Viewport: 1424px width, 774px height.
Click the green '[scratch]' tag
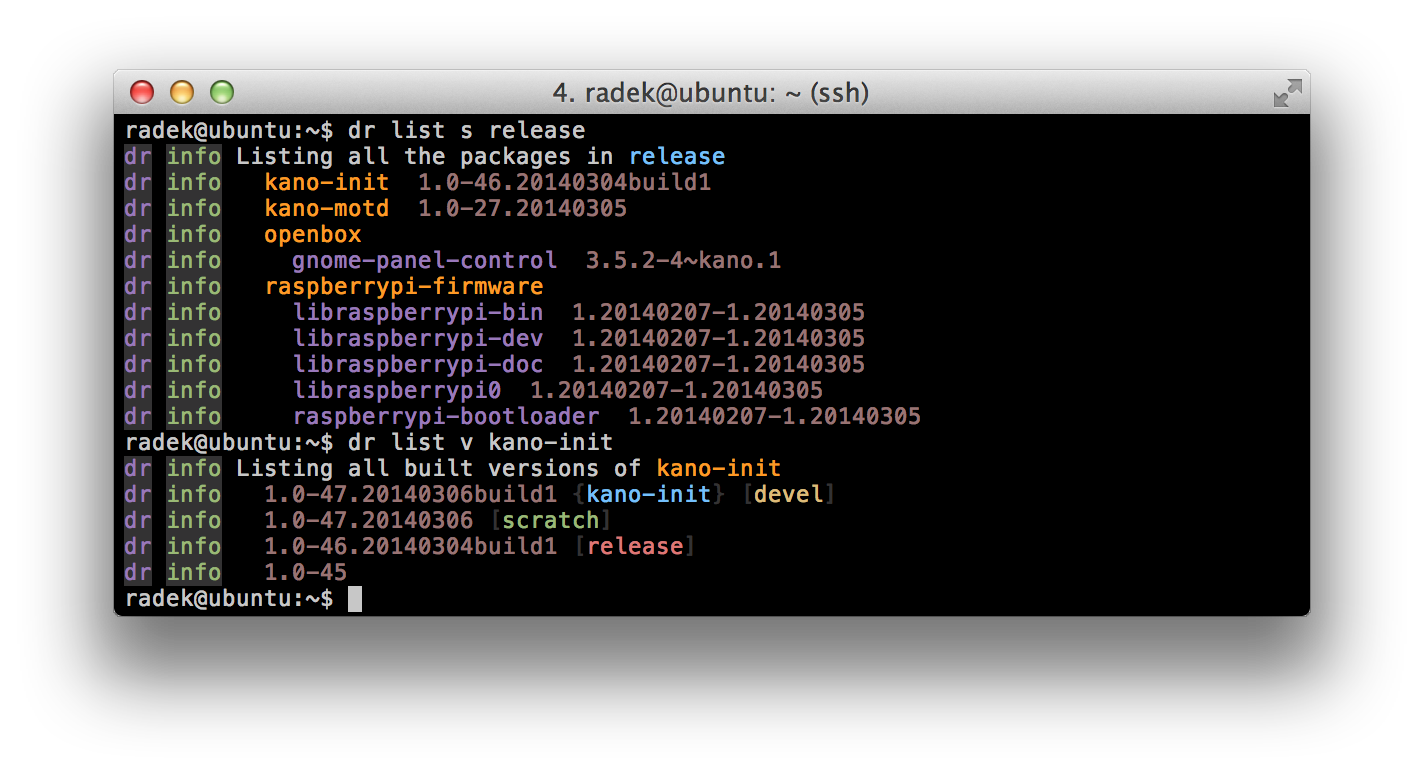pos(551,520)
